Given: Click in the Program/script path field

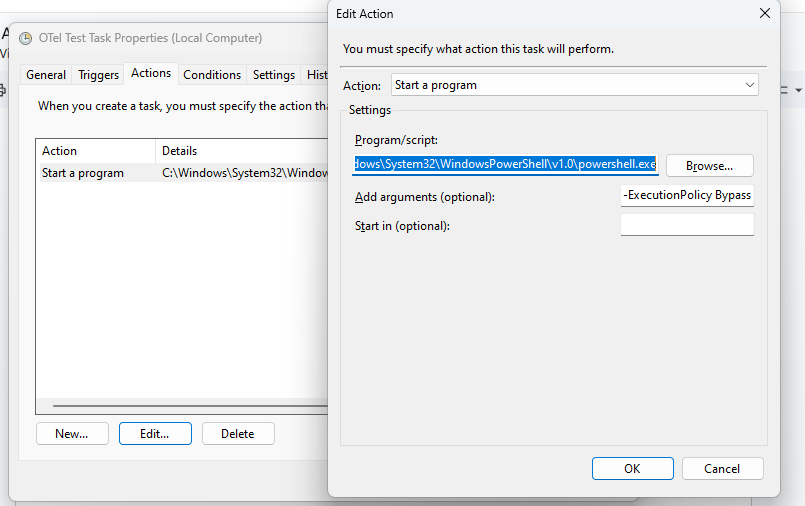Looking at the screenshot, I should 505,164.
